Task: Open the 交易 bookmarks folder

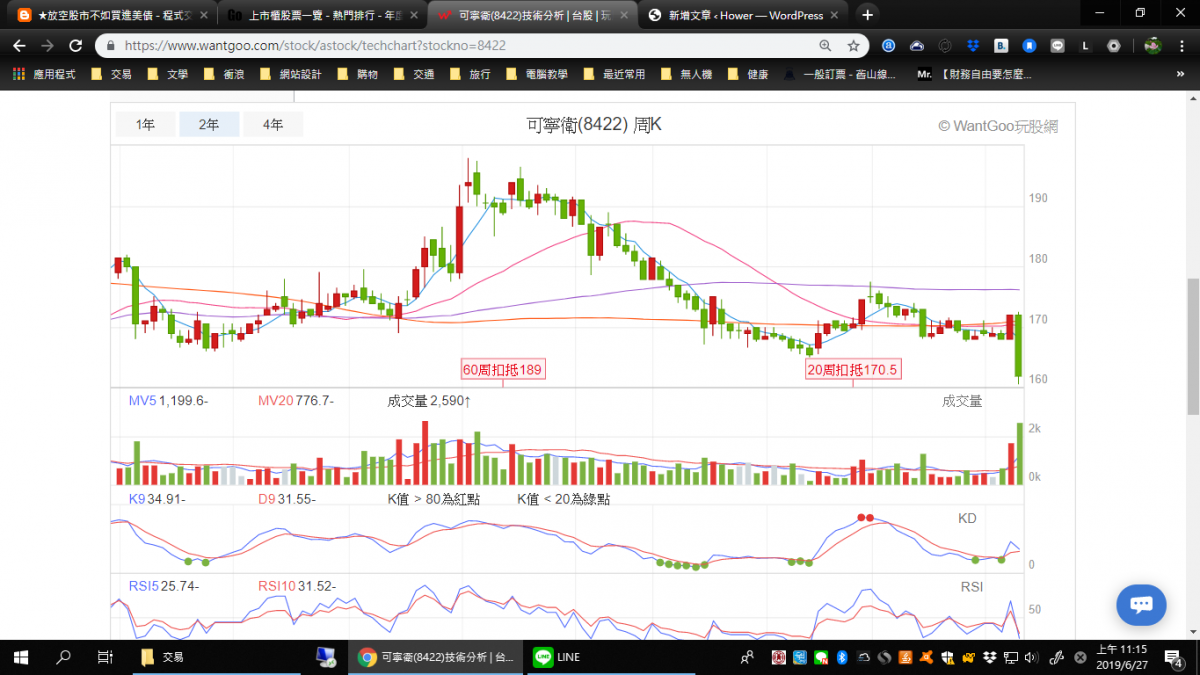Action: click(x=112, y=74)
